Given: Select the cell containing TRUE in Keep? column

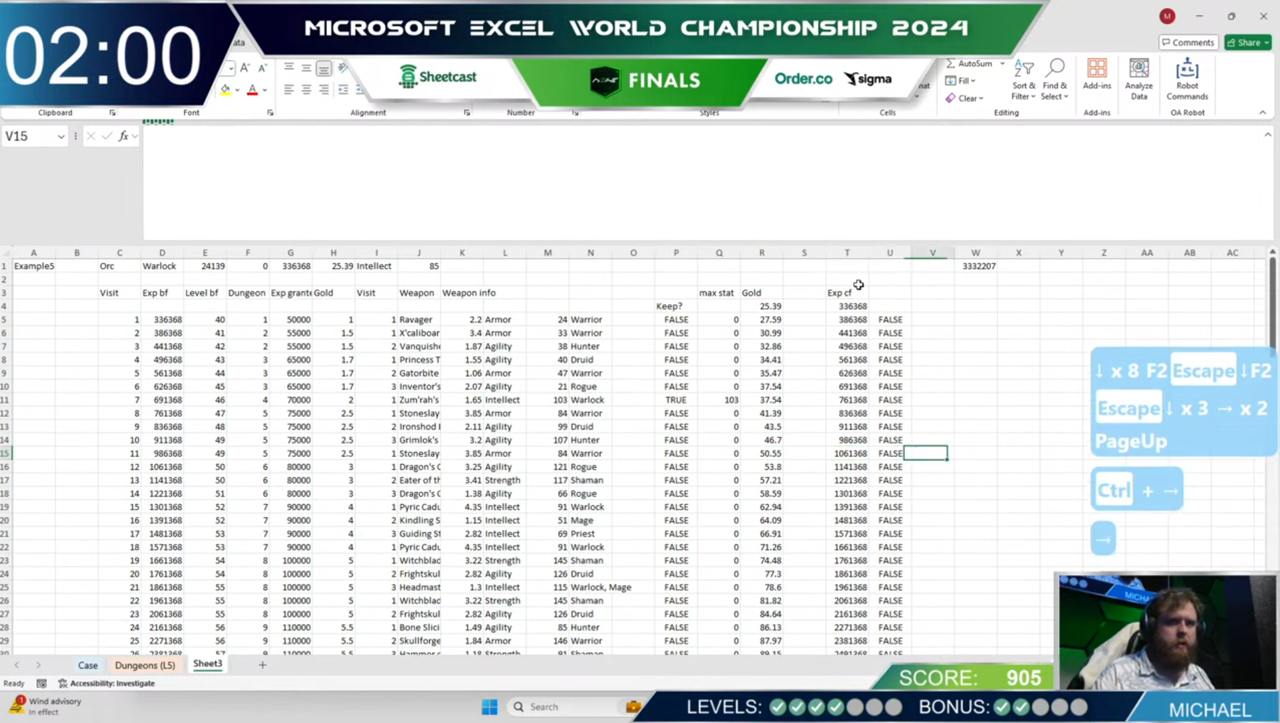Looking at the screenshot, I should pyautogui.click(x=676, y=400).
